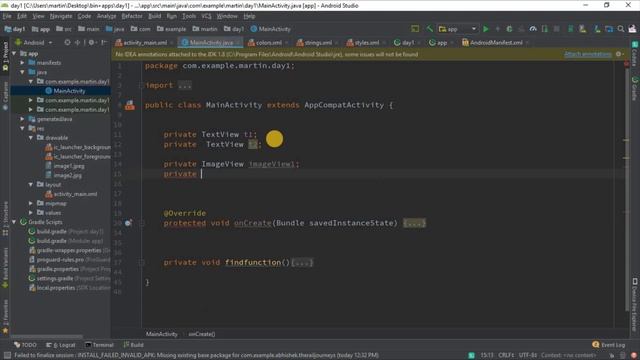Screen dimensions: 640x360
Task: Start debugging with the Debug bug icon
Action: [509, 29]
